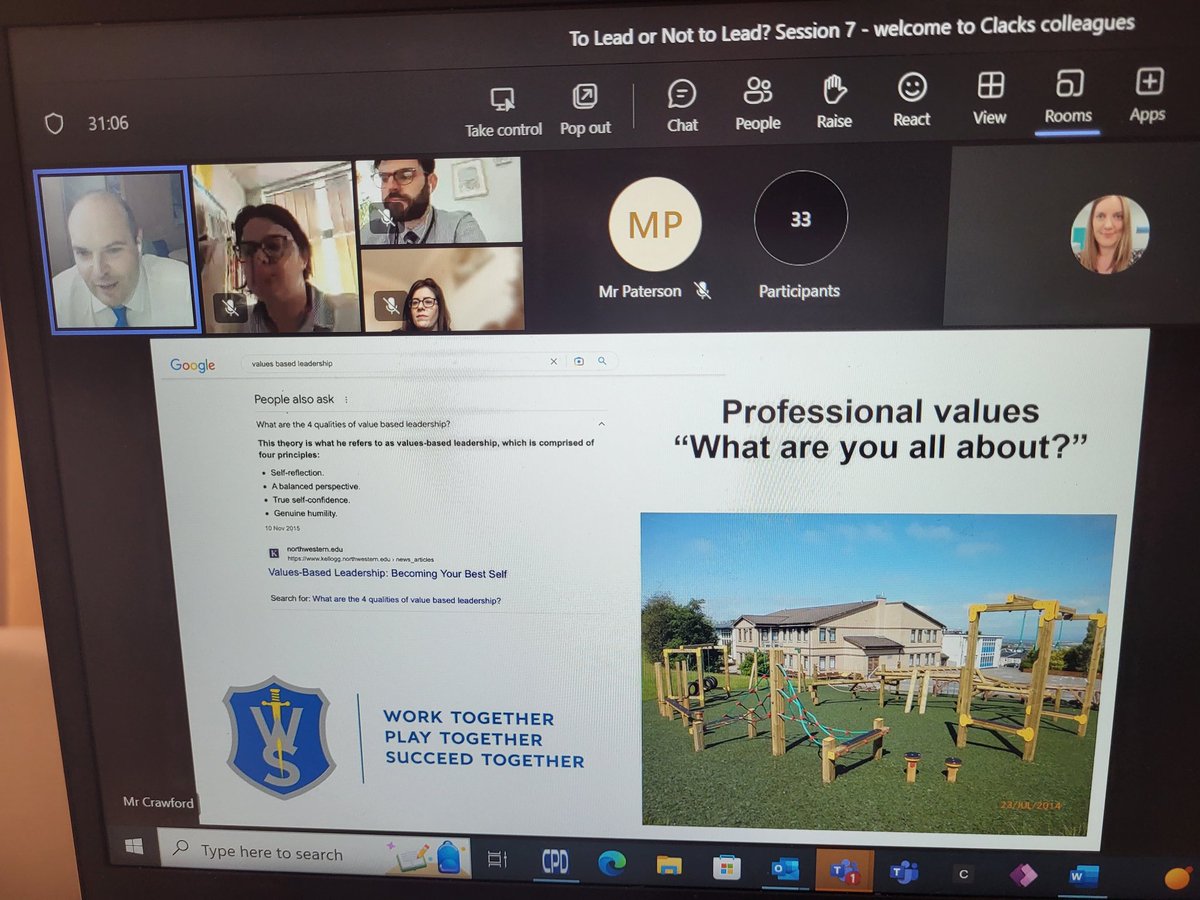The image size is (1200, 900).
Task: Change the meeting View layout
Action: 989,98
